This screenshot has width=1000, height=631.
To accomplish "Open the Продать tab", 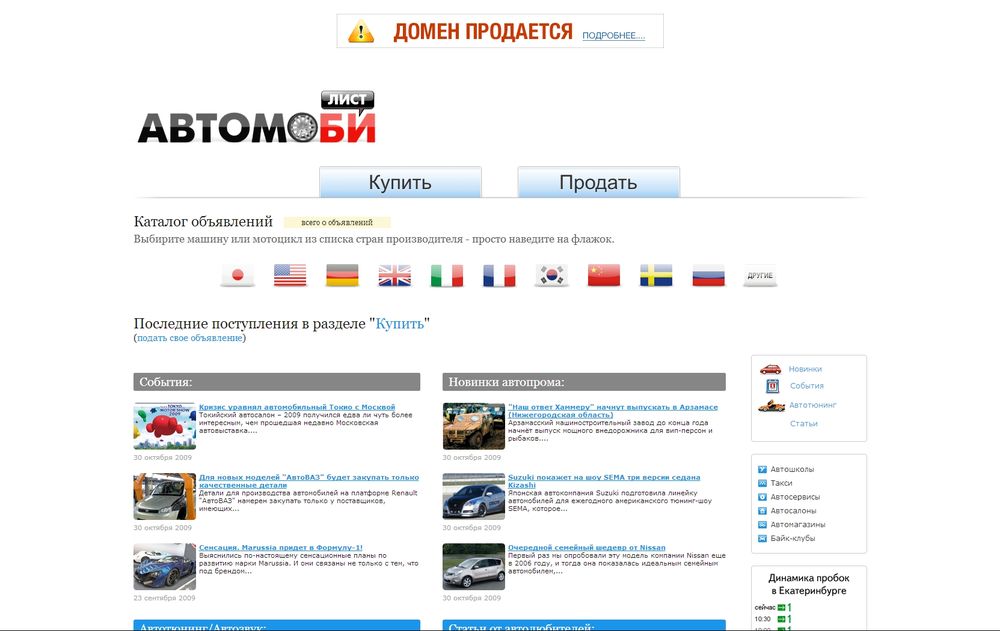I will 598,182.
